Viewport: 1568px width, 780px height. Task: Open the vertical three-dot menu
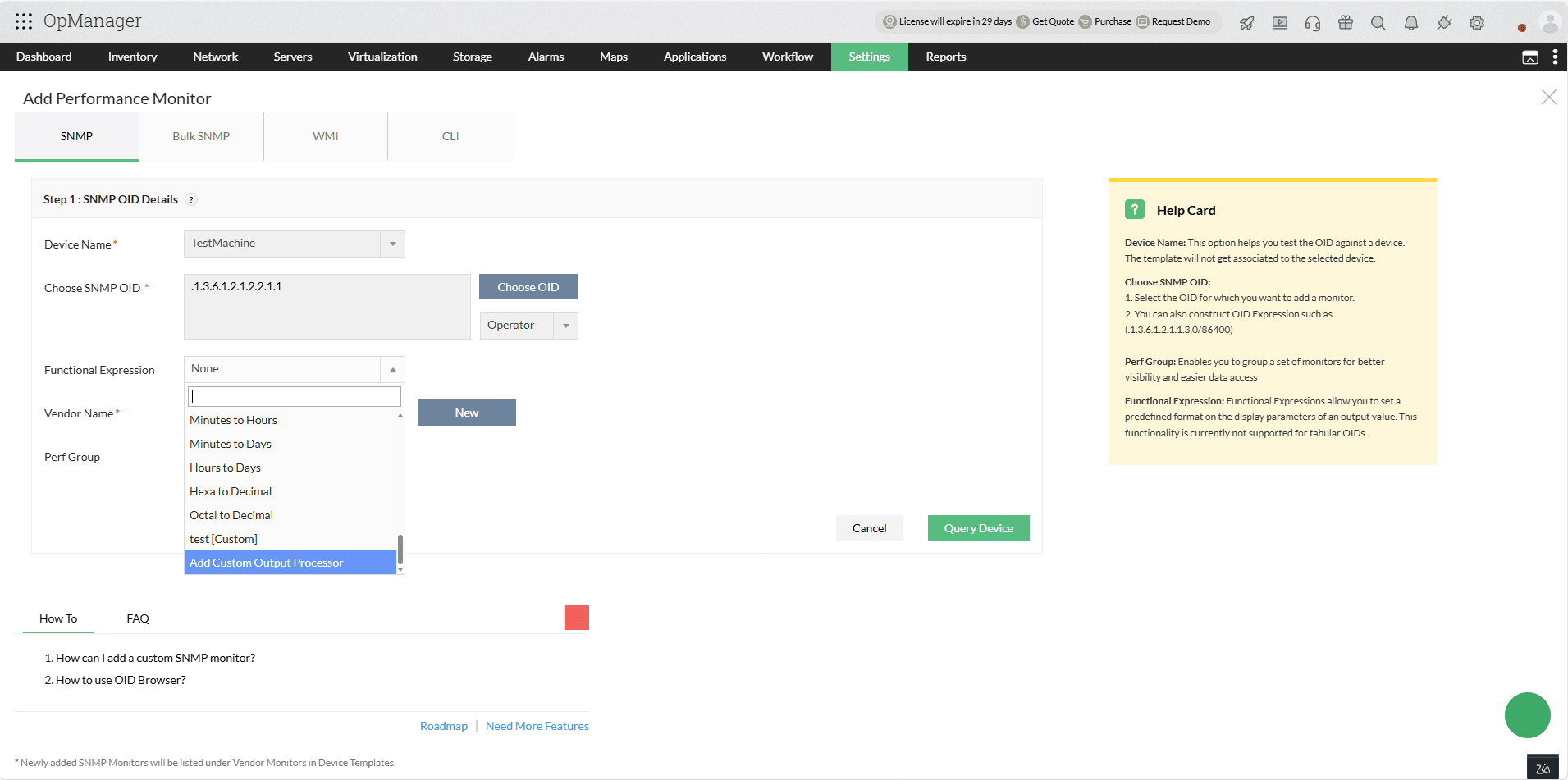[x=1555, y=57]
